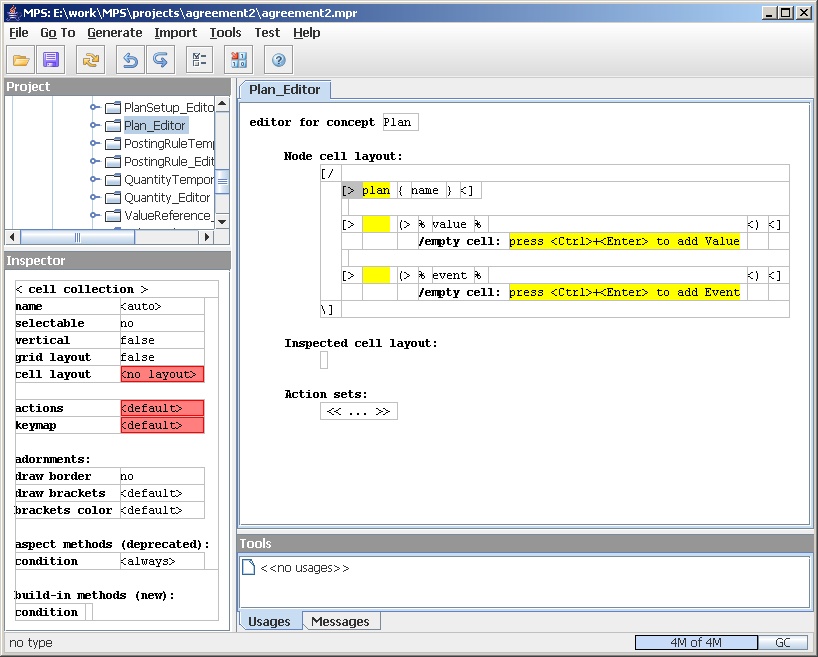Click the save floppy disk icon
818x657 pixels.
(x=51, y=60)
